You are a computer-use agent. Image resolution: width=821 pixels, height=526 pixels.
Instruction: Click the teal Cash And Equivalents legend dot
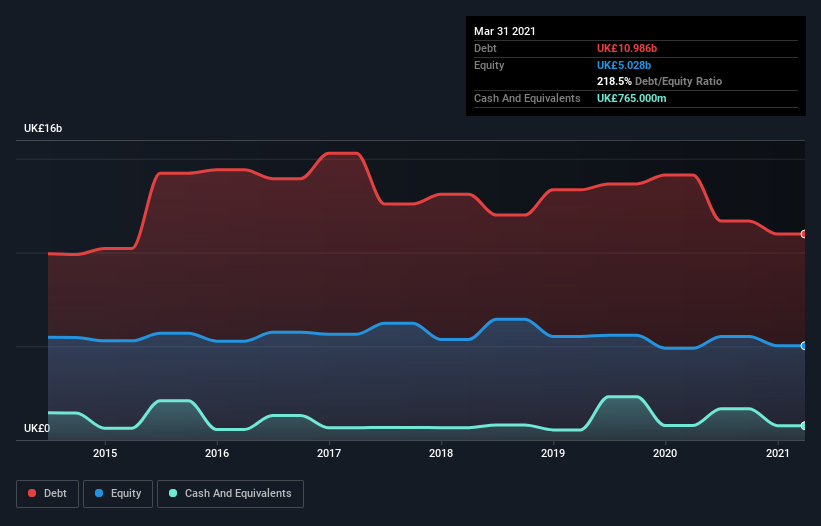point(173,493)
